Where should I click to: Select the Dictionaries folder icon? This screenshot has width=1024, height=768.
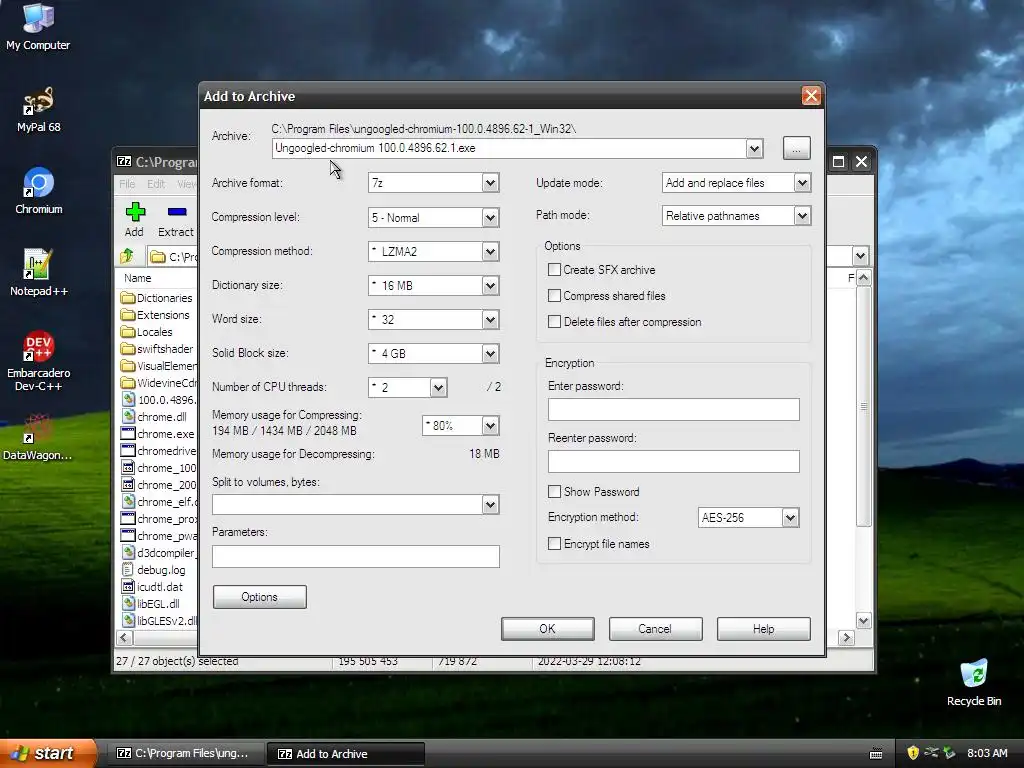click(128, 298)
